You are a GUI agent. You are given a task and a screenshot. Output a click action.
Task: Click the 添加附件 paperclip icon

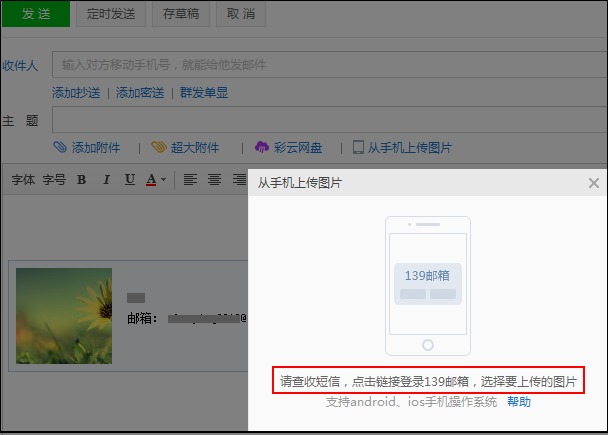coord(60,147)
